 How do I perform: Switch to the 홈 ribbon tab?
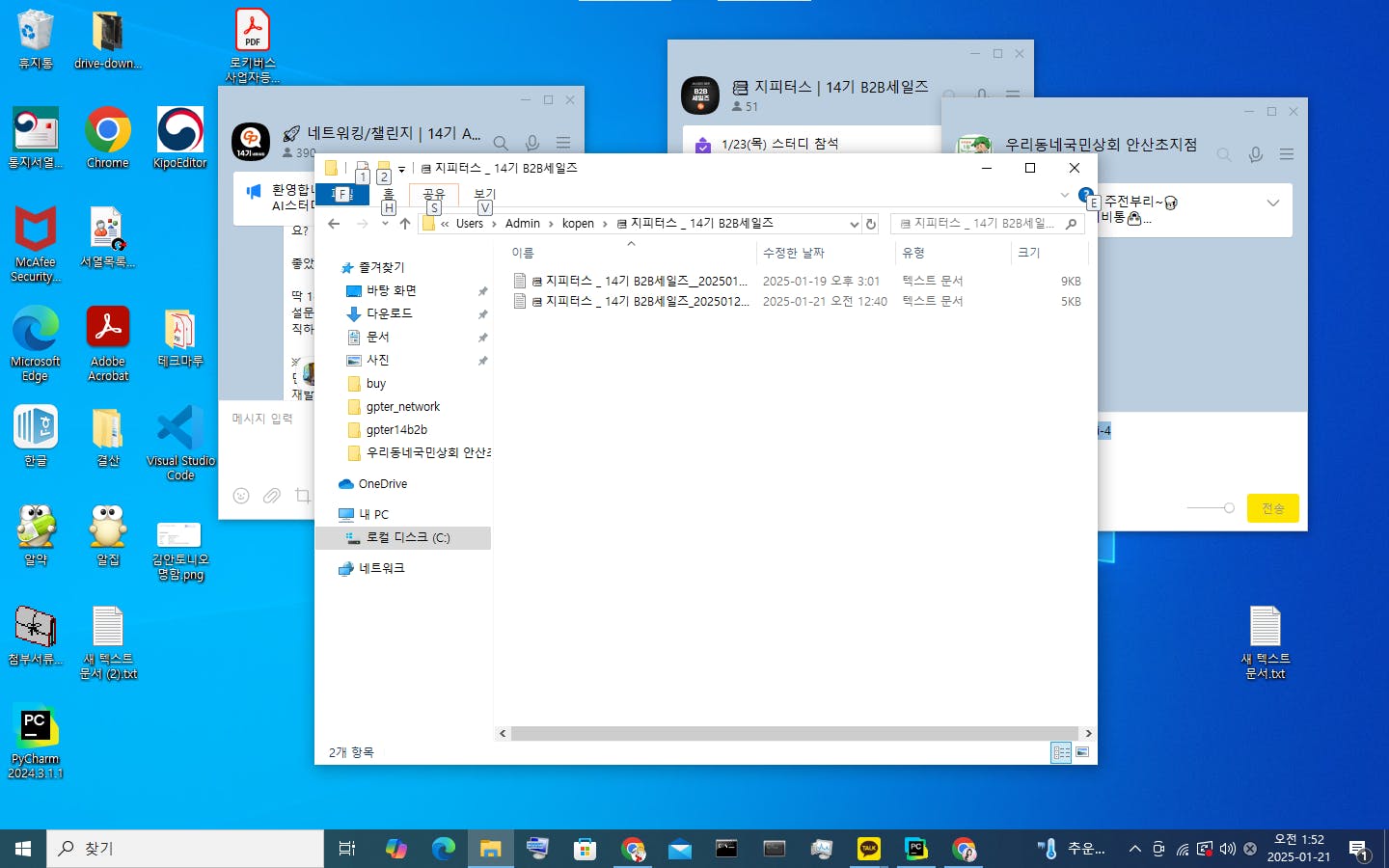(389, 194)
